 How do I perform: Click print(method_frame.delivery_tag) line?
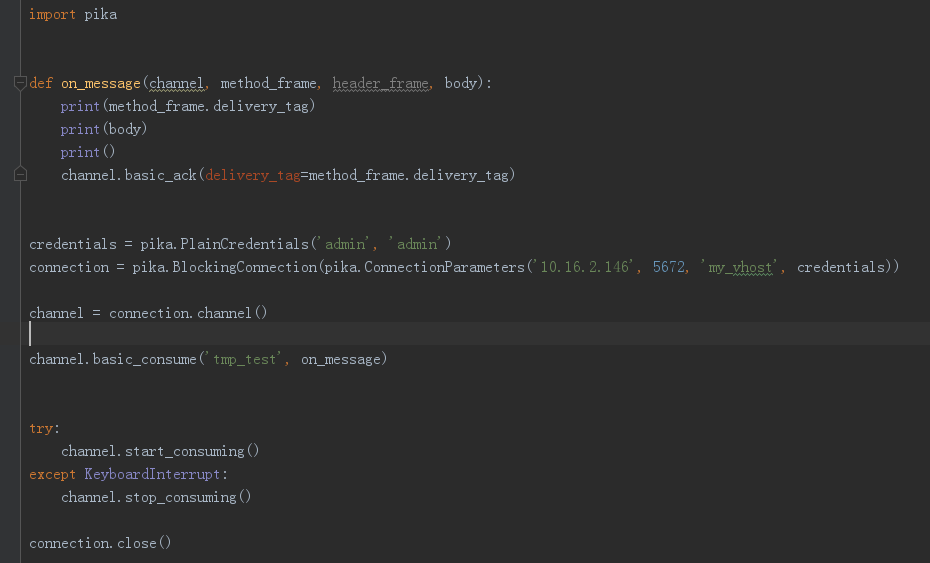click(187, 106)
